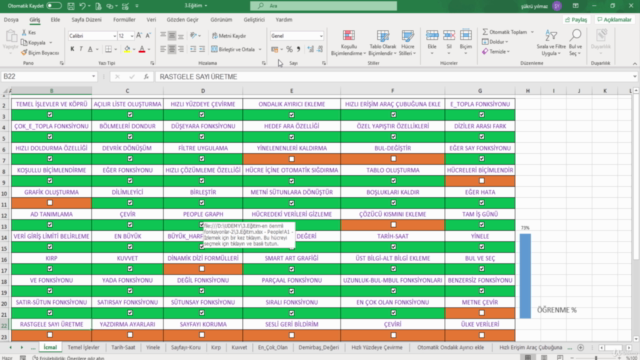Viewport: 640px width, 360px height.
Task: Open the red font color swatch
Action: 142,49
